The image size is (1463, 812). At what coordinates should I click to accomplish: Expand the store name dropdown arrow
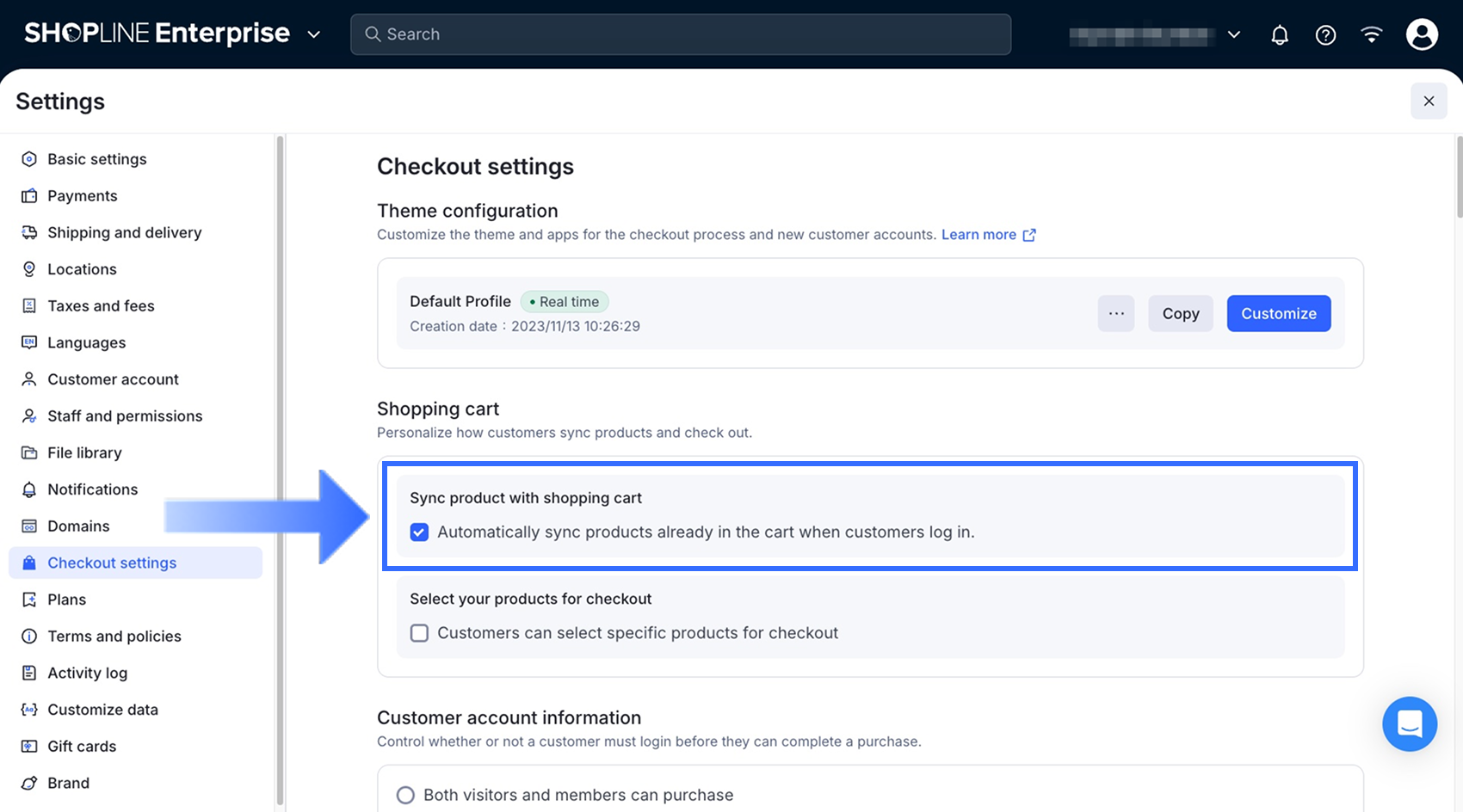(x=1233, y=35)
